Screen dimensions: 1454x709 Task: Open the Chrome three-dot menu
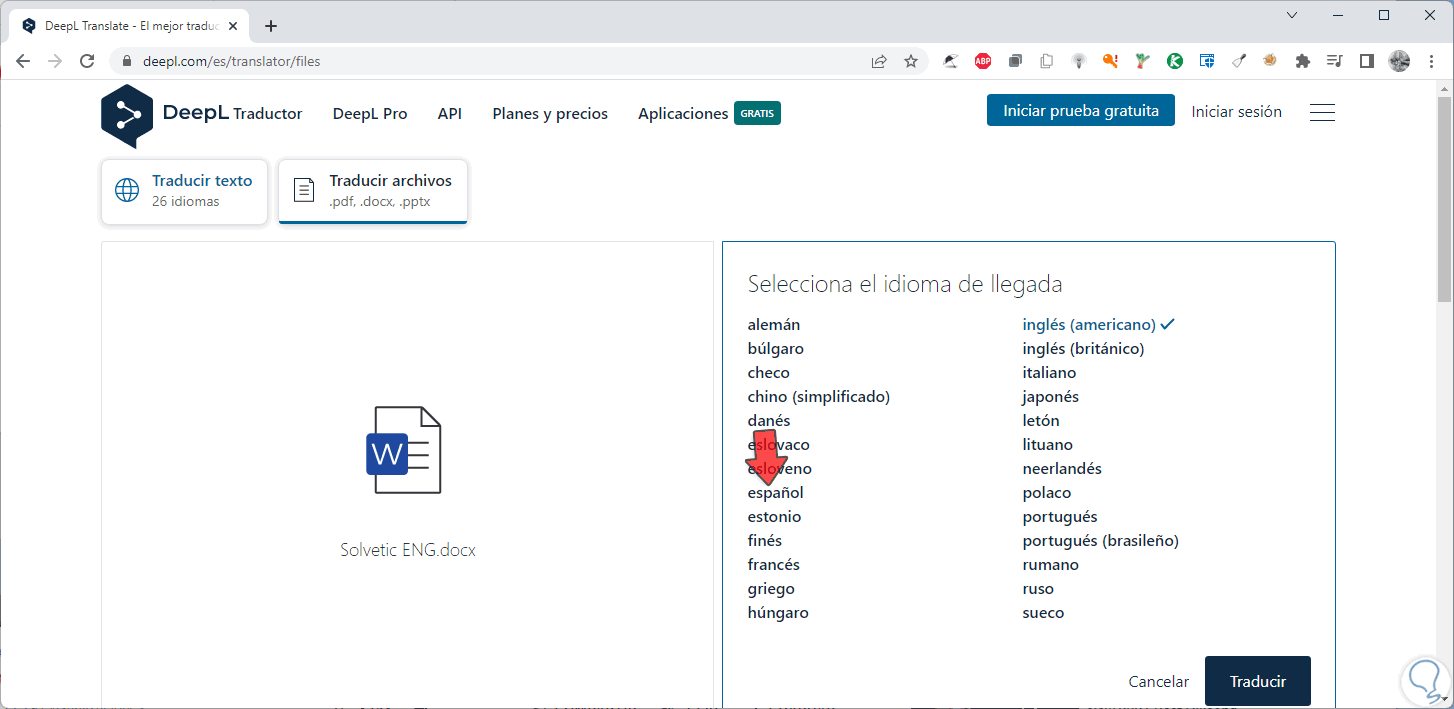click(1431, 61)
